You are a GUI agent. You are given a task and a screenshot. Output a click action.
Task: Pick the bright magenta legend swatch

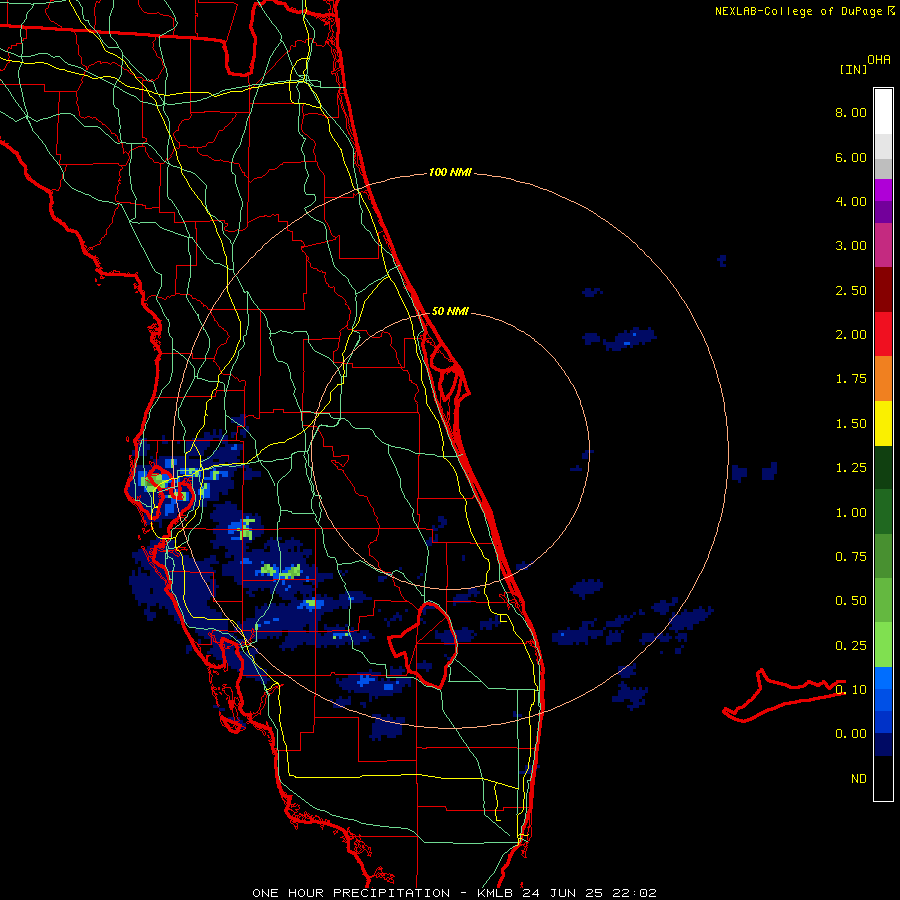(x=883, y=190)
